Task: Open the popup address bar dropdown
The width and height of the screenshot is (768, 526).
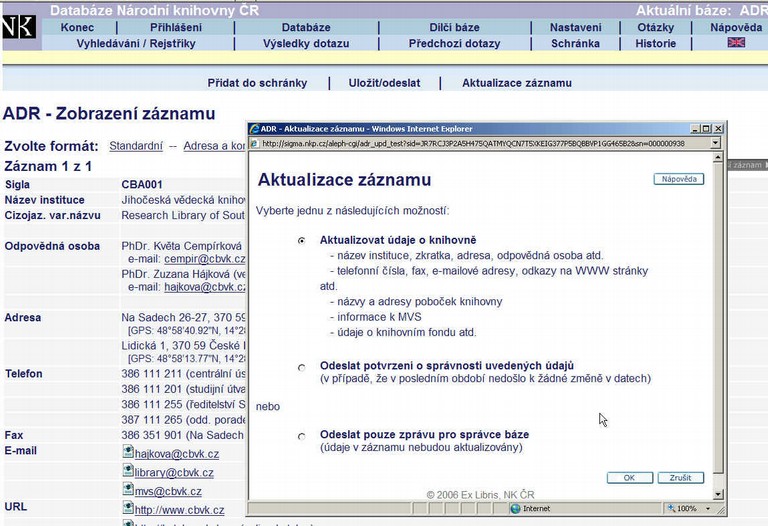Action: [716, 143]
